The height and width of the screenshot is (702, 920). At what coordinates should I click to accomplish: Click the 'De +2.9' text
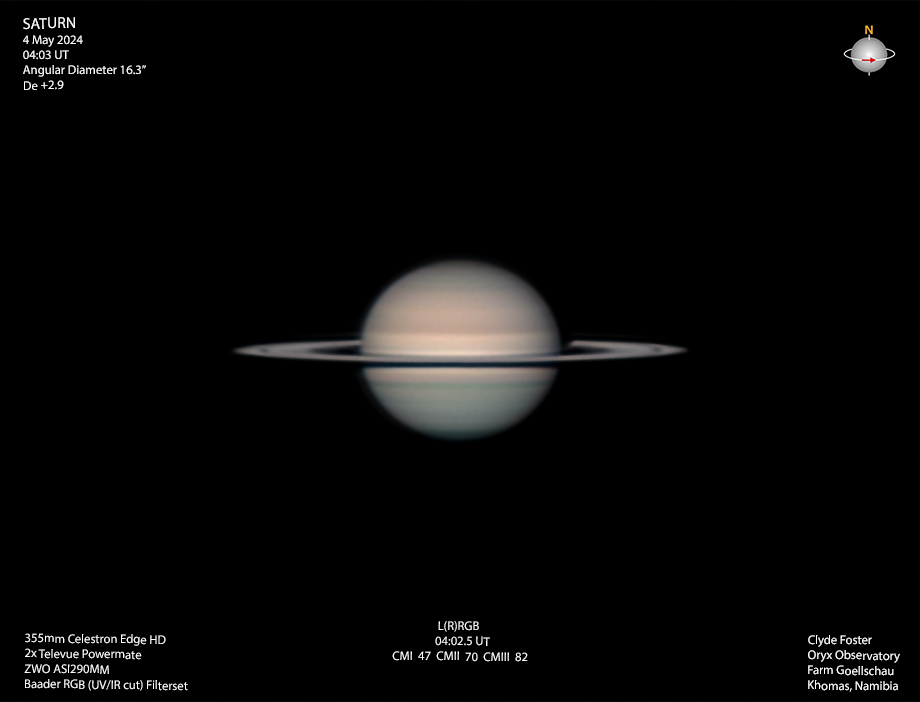[x=43, y=85]
